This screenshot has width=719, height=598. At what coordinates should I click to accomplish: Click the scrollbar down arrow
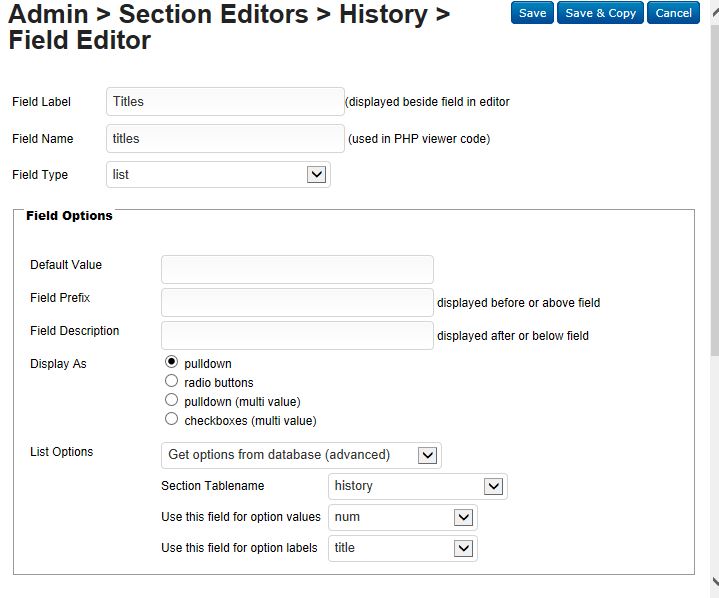click(x=714, y=580)
